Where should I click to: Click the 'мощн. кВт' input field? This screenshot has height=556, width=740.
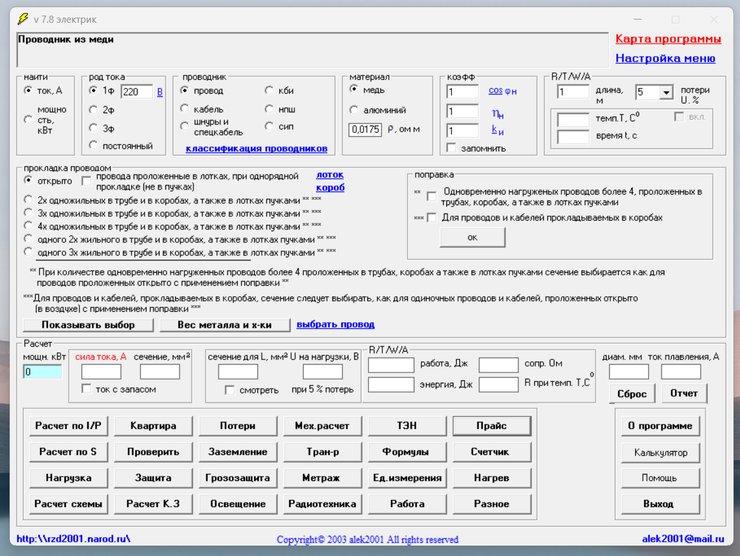click(42, 372)
